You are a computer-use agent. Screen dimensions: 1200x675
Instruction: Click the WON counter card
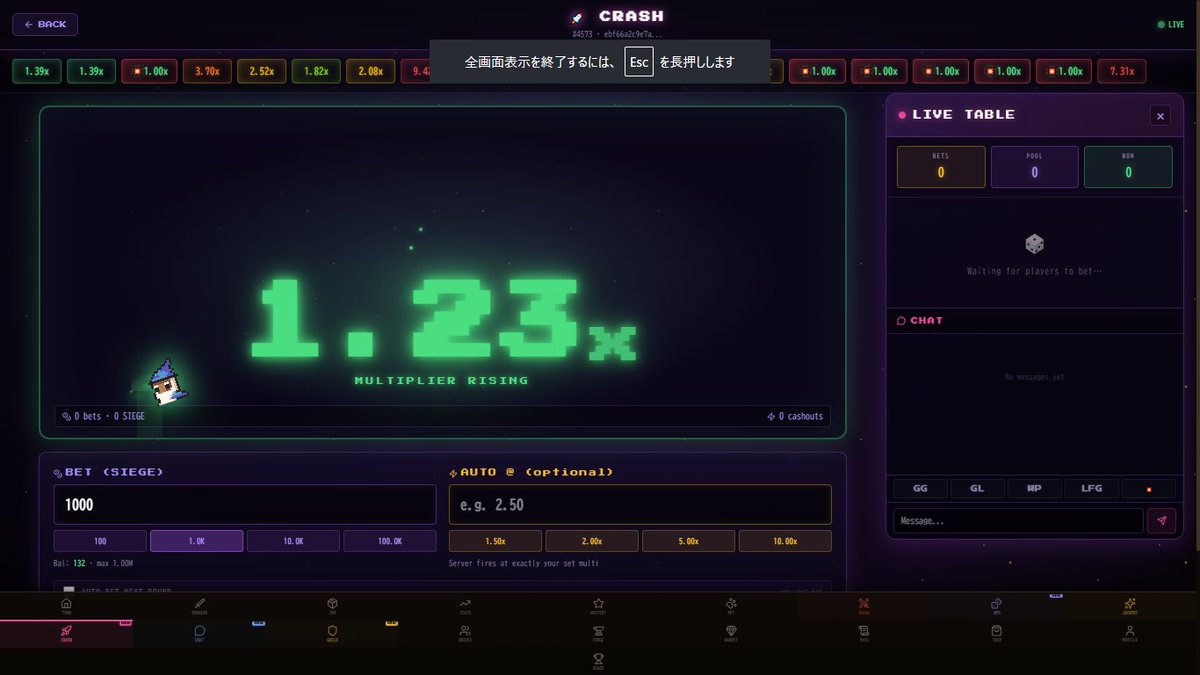pos(1128,167)
